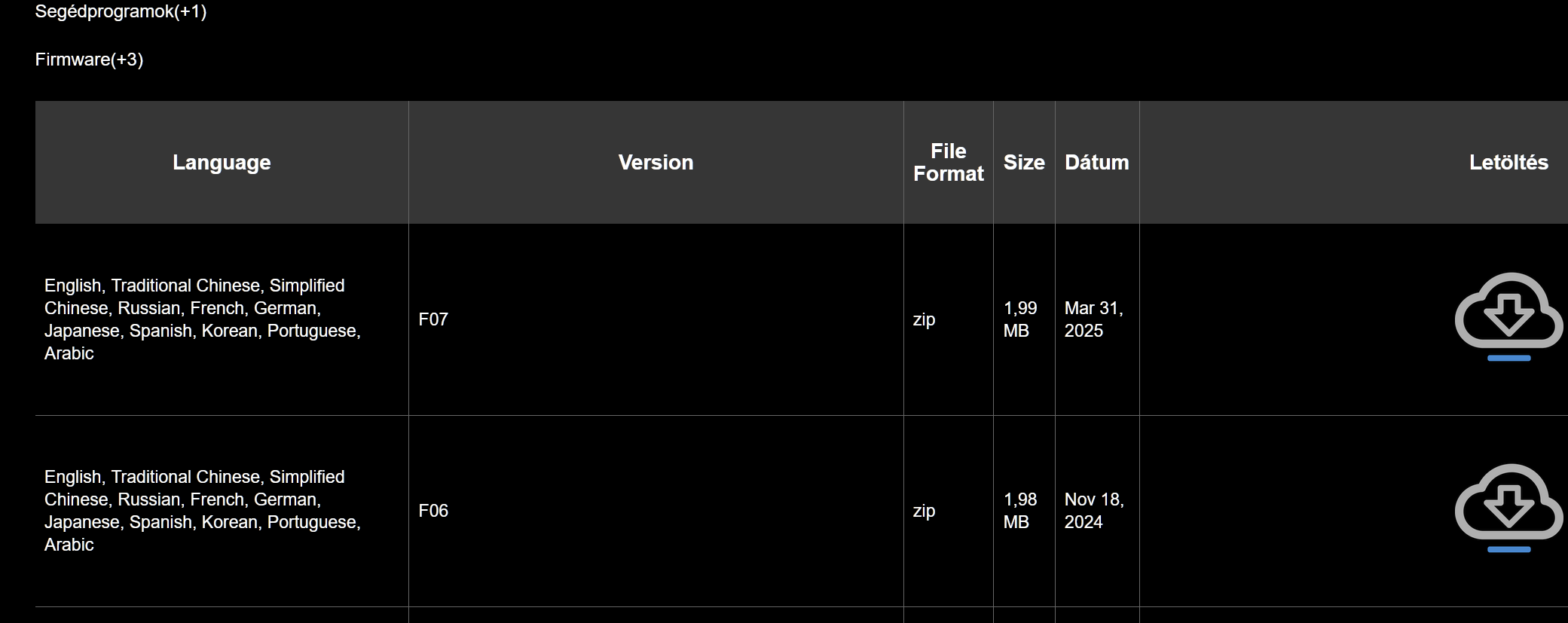This screenshot has width=1568, height=623.
Task: Click the Mar 31, 2025 date cell
Action: tap(1094, 319)
